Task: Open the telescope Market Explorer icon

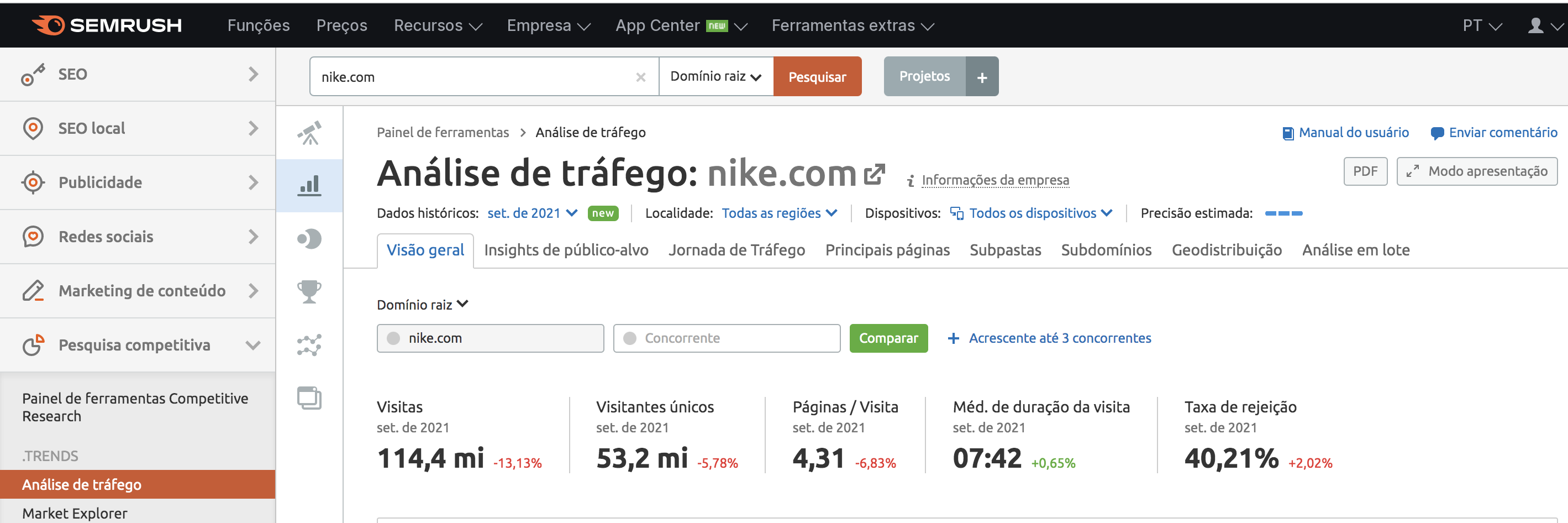Action: [310, 132]
